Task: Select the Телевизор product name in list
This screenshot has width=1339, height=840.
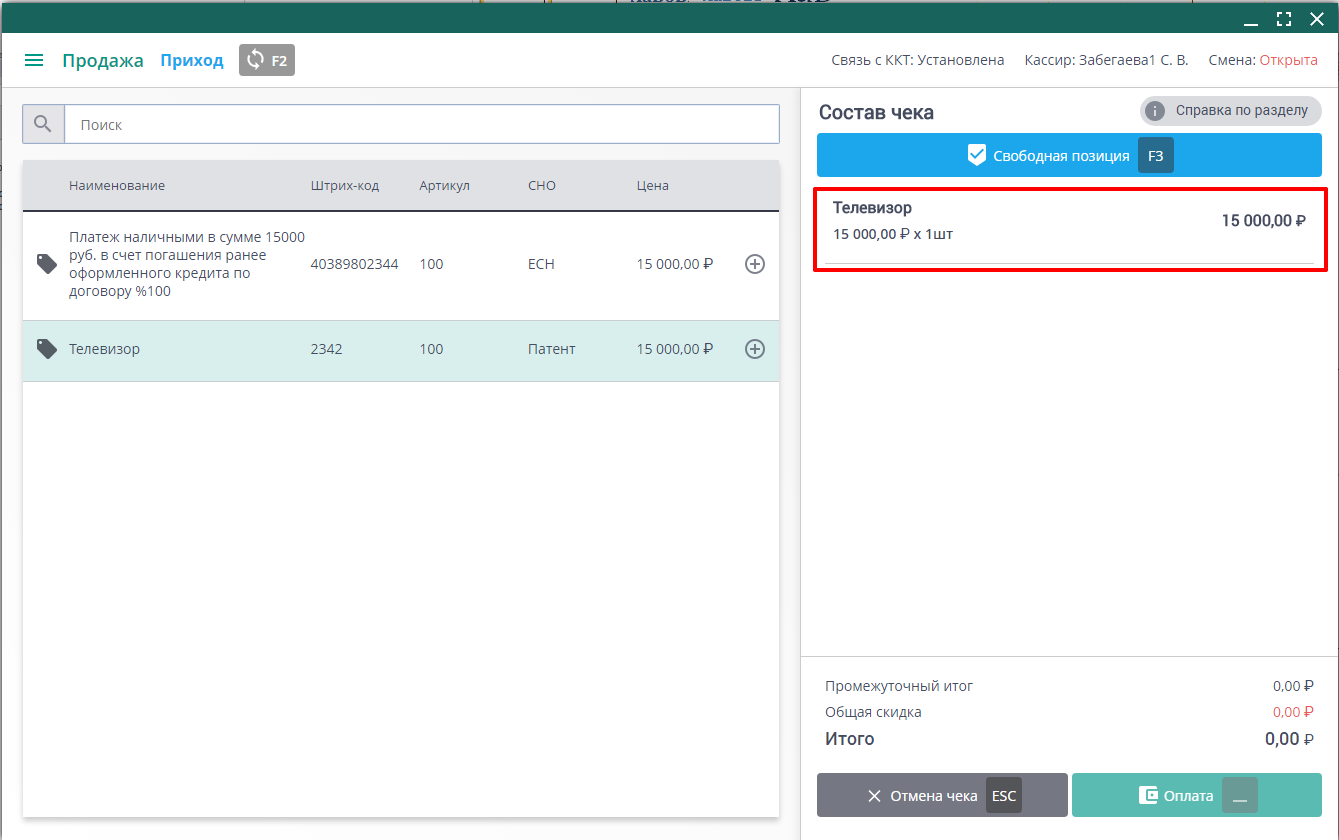Action: click(x=105, y=349)
